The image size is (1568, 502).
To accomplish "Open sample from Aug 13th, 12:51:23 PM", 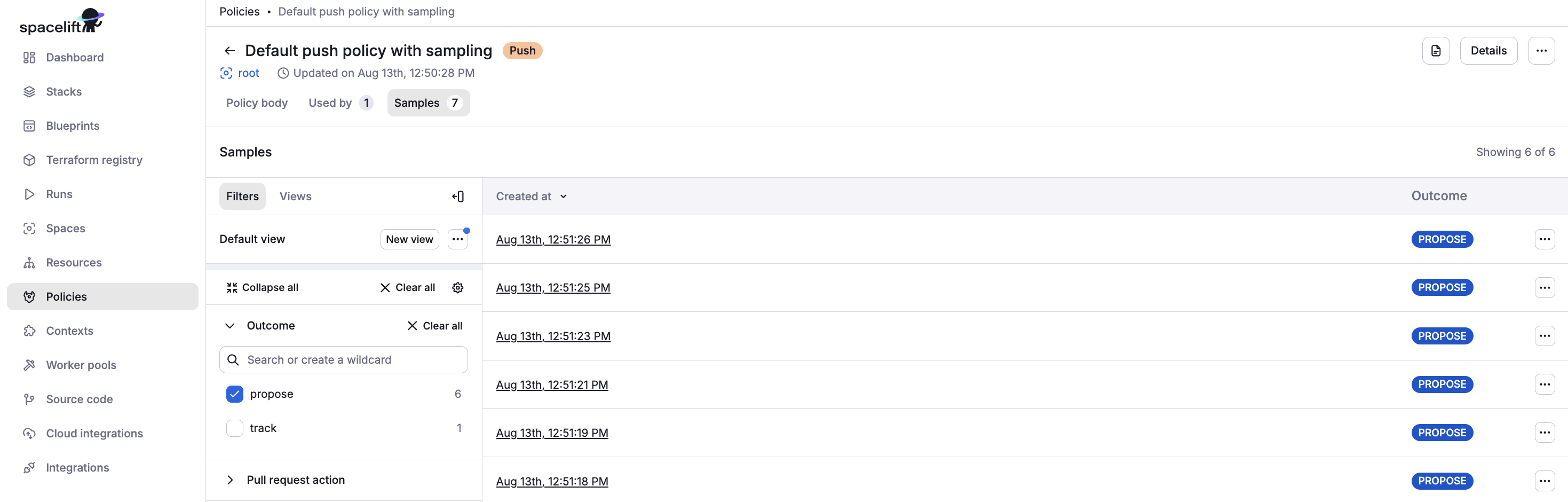I will (553, 336).
